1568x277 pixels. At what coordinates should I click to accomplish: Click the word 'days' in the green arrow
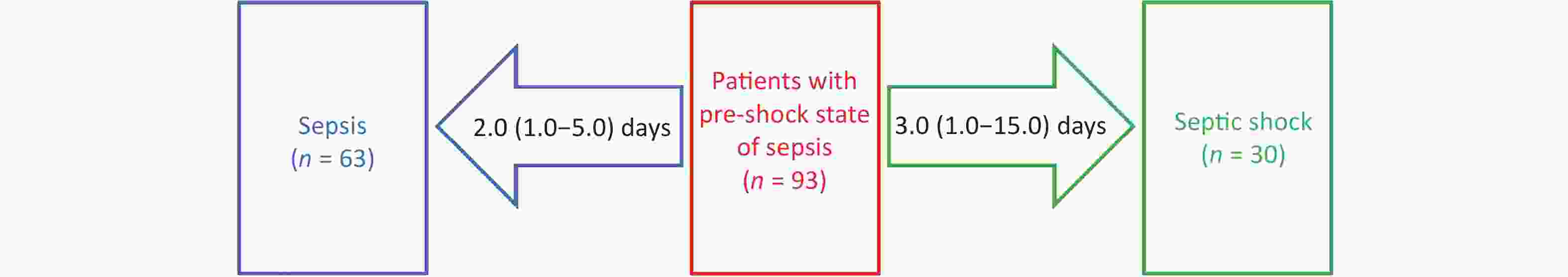click(1082, 126)
